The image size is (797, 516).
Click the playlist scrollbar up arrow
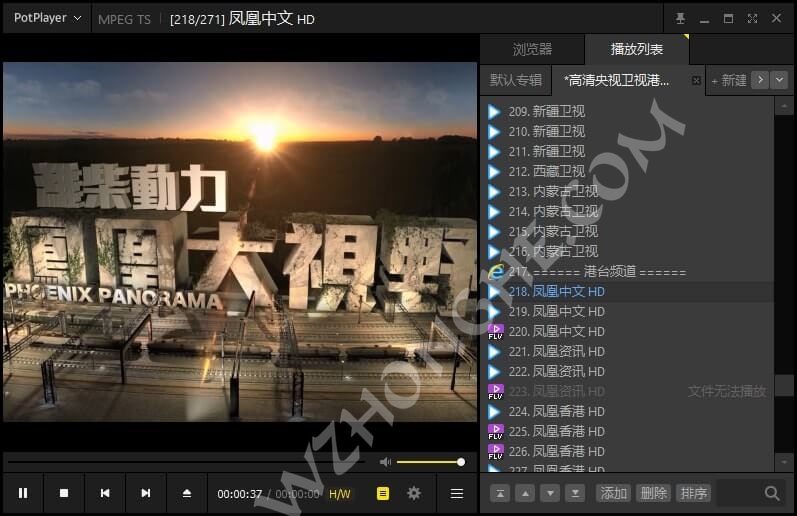coord(784,106)
